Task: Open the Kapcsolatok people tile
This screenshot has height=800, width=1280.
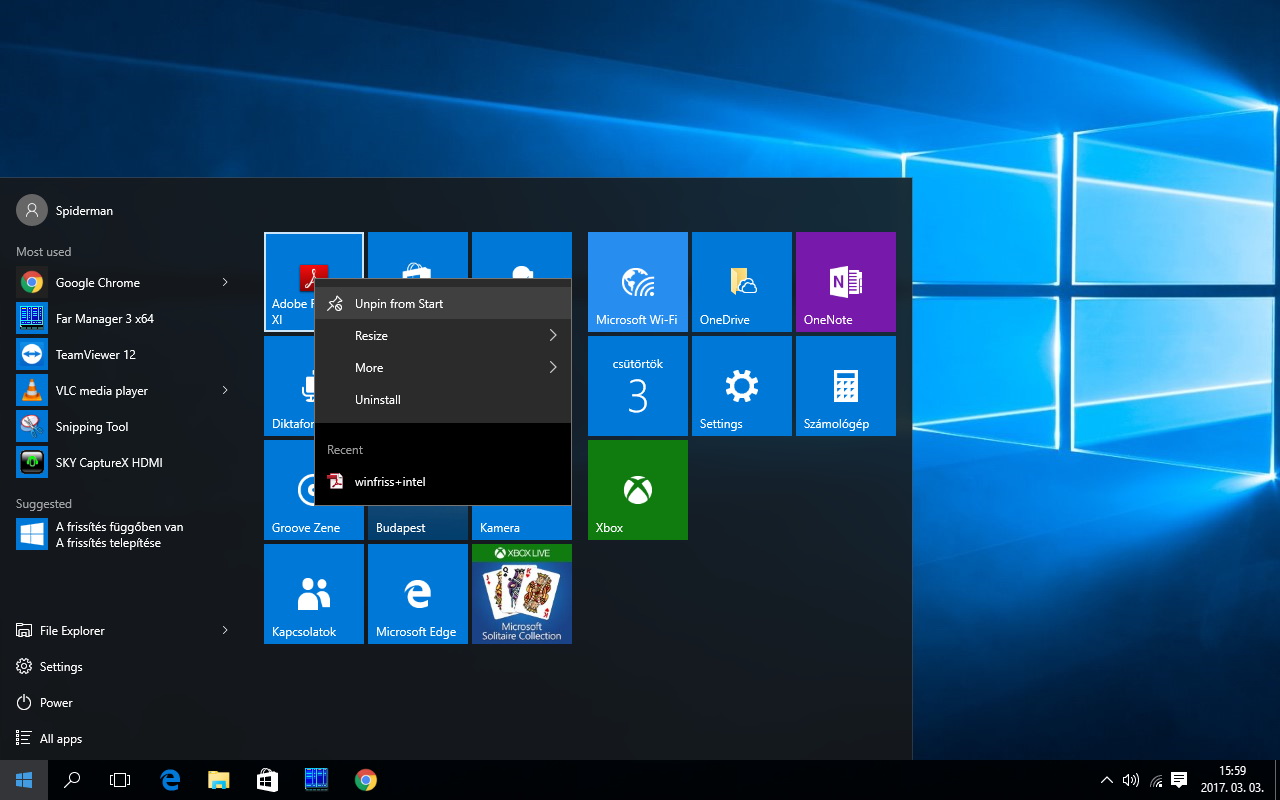Action: point(313,594)
